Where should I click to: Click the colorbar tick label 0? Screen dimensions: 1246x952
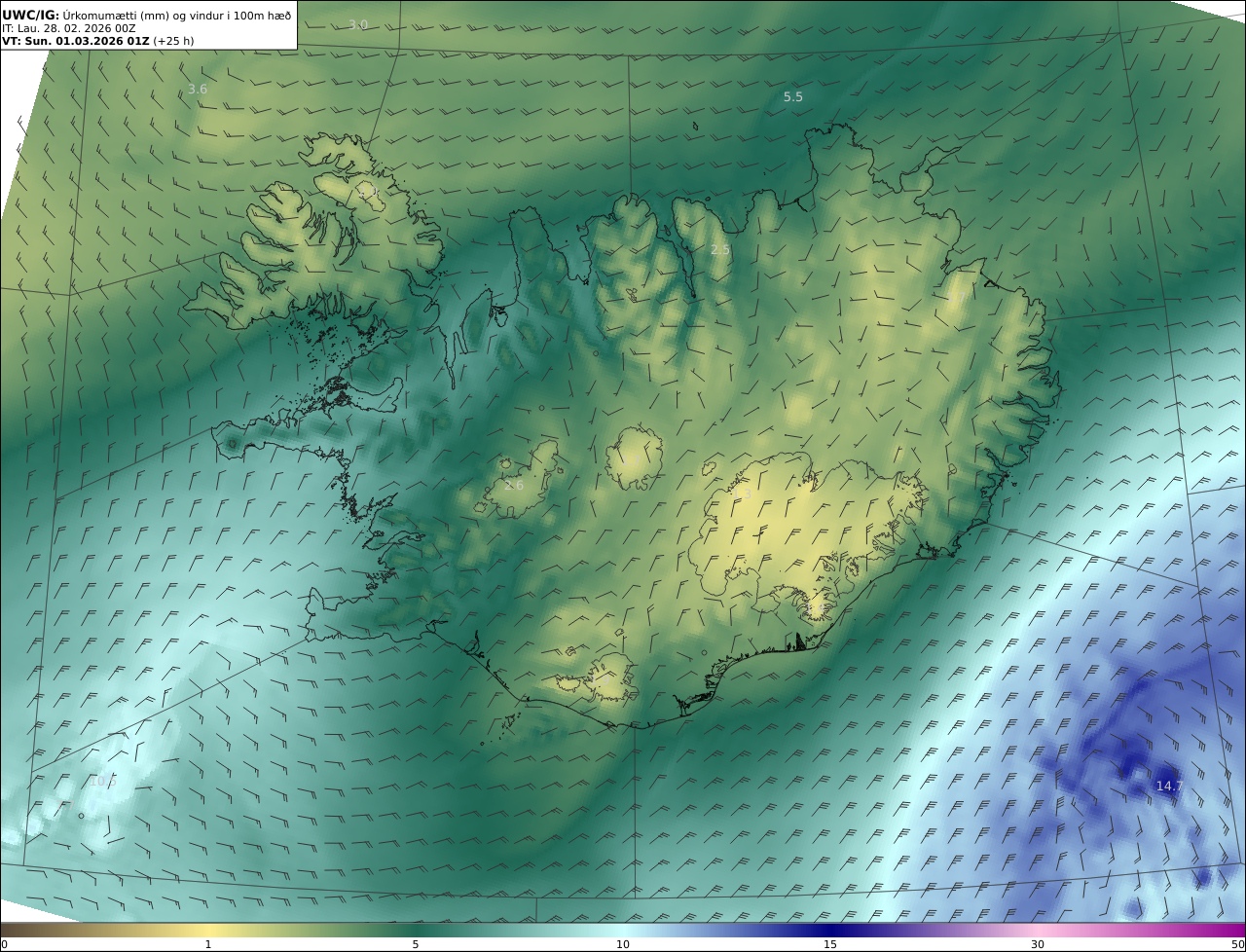click(x=4, y=944)
